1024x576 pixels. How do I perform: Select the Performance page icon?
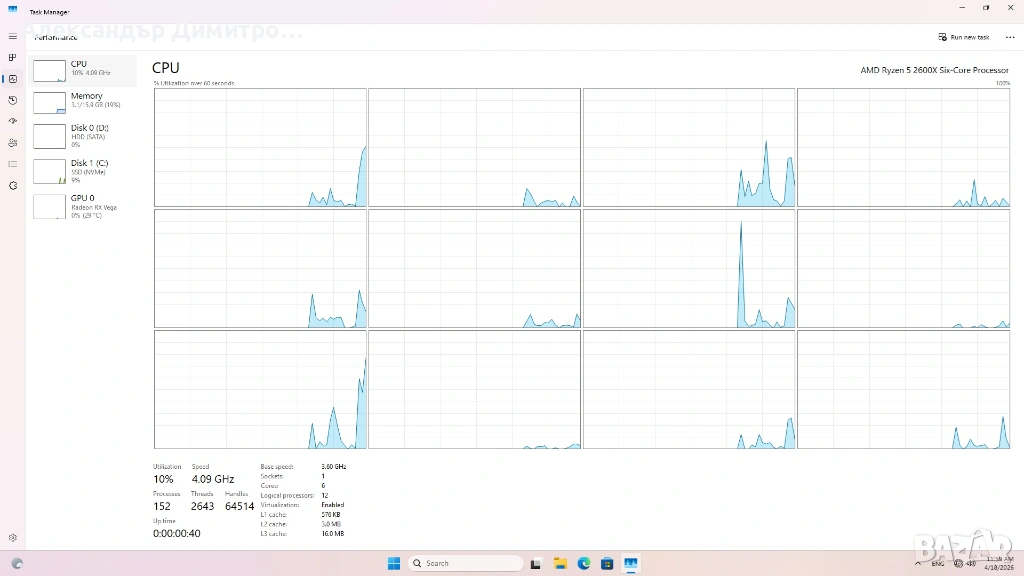point(12,79)
